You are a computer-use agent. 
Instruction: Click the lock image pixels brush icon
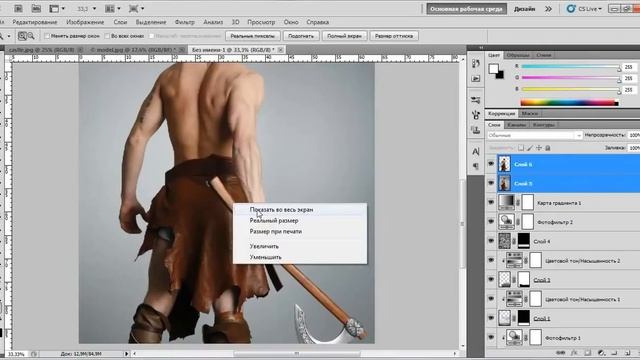(530, 148)
